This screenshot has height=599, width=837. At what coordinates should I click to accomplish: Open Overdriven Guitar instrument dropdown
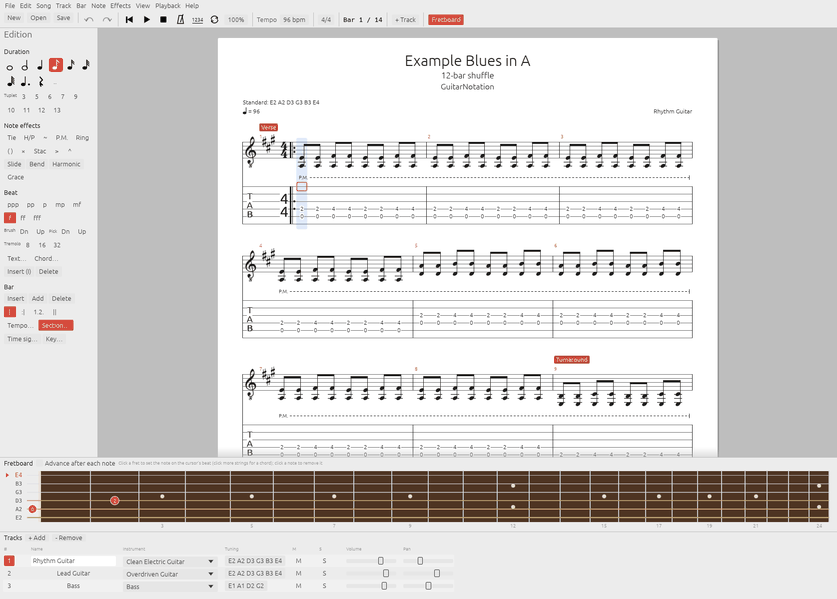[x=169, y=574]
